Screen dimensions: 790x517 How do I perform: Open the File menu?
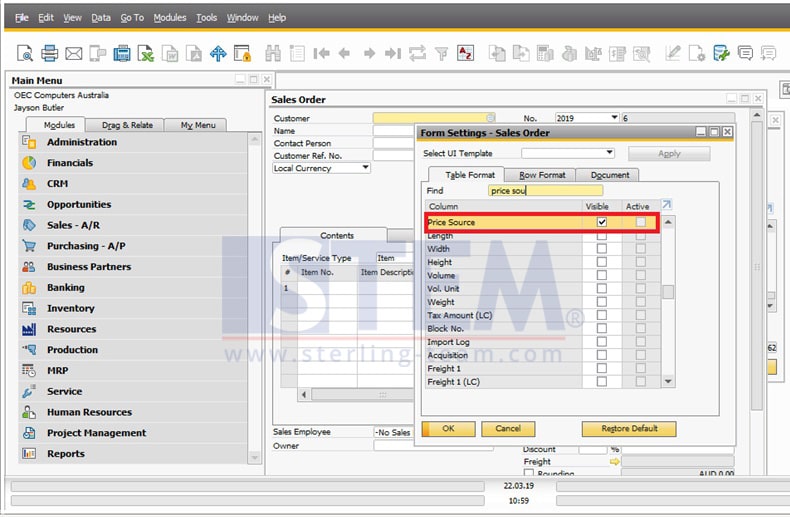click(22, 18)
